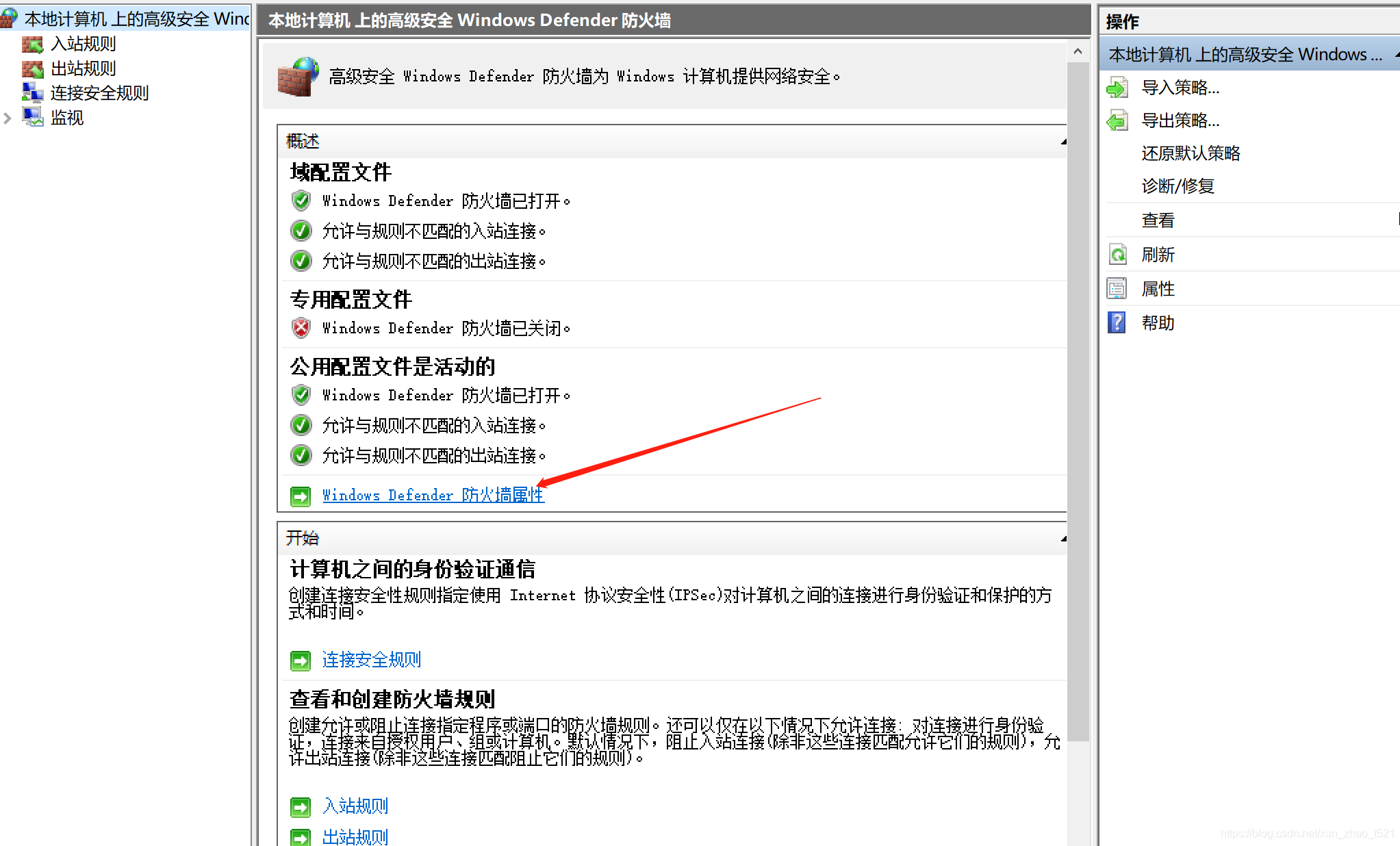Open the 入站规则 link in center pane
The image size is (1400, 846).
[355, 806]
